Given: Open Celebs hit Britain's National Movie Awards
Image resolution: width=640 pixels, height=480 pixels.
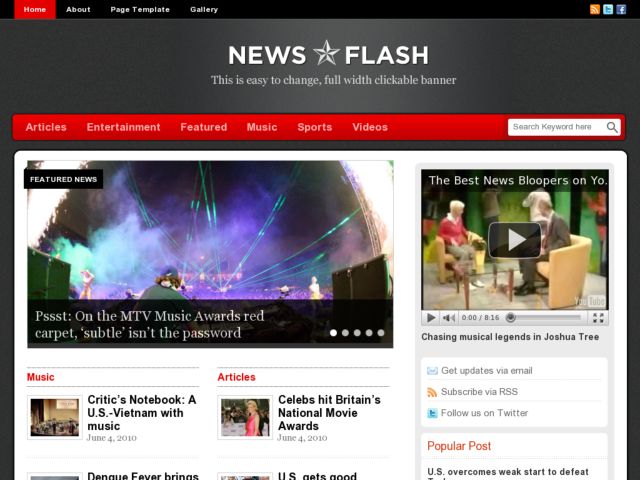Looking at the screenshot, I should pos(329,413).
